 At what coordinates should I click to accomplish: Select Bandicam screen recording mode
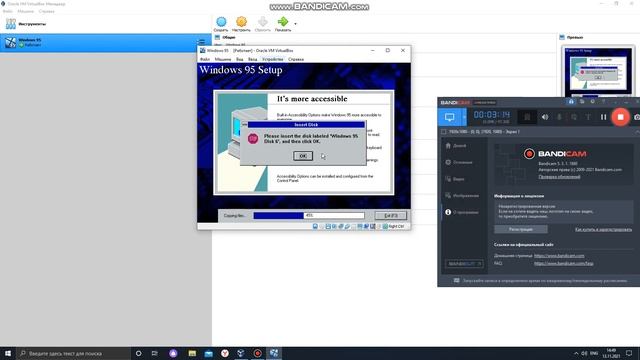(x=449, y=118)
